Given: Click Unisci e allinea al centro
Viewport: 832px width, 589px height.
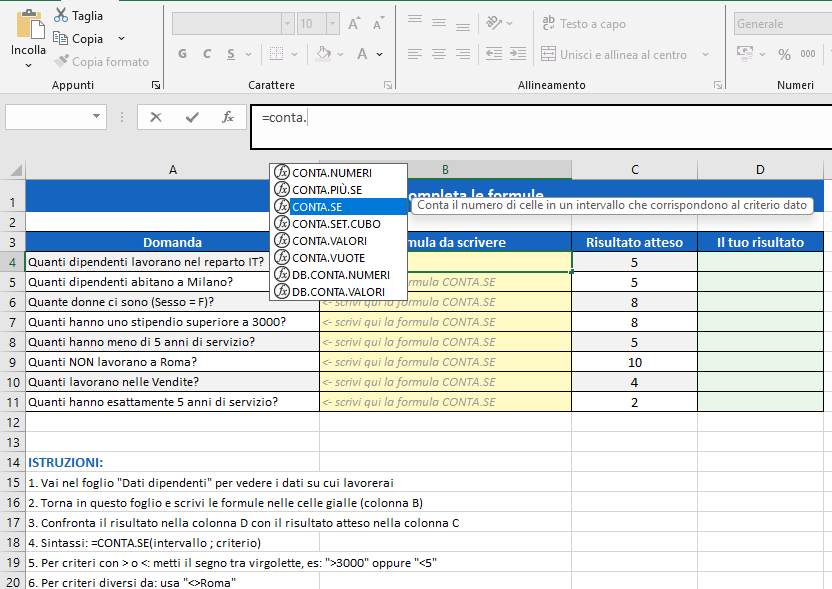Looking at the screenshot, I should pos(614,54).
